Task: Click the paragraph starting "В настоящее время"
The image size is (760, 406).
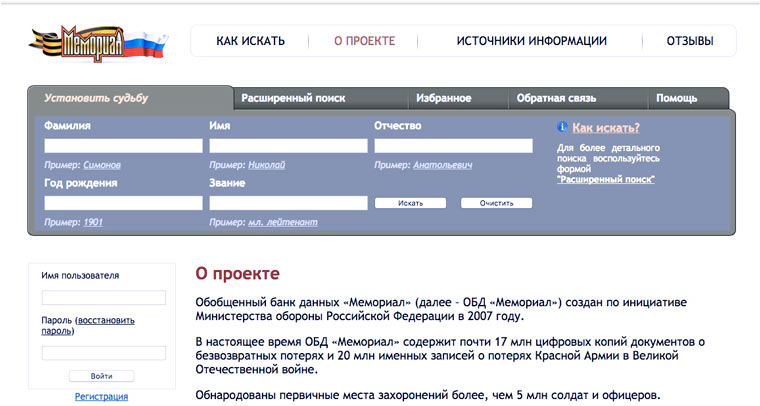Action: [450, 356]
